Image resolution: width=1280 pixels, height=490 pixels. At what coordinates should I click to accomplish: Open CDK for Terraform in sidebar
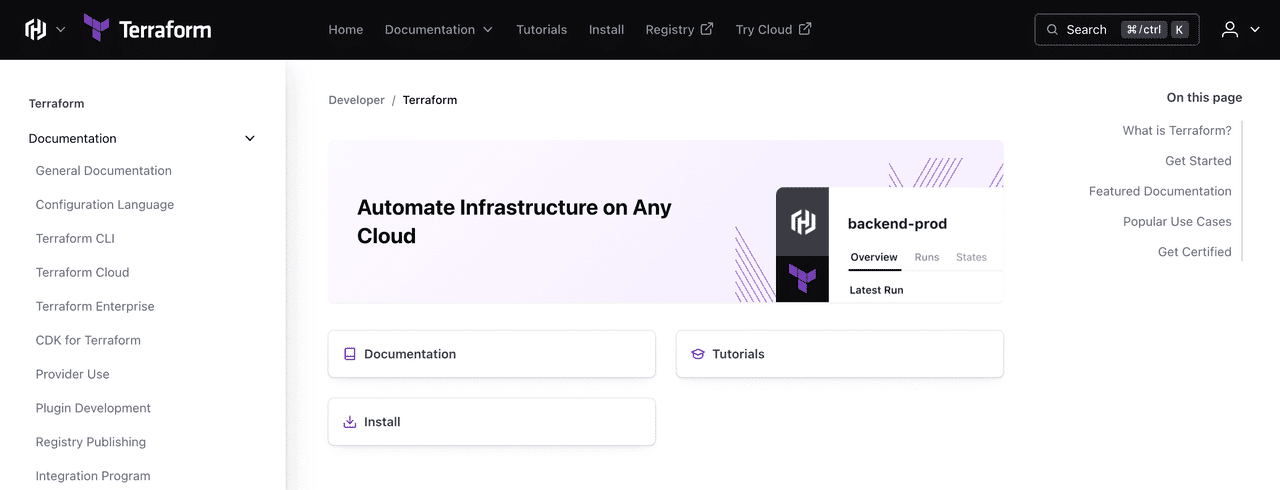pyautogui.click(x=88, y=341)
